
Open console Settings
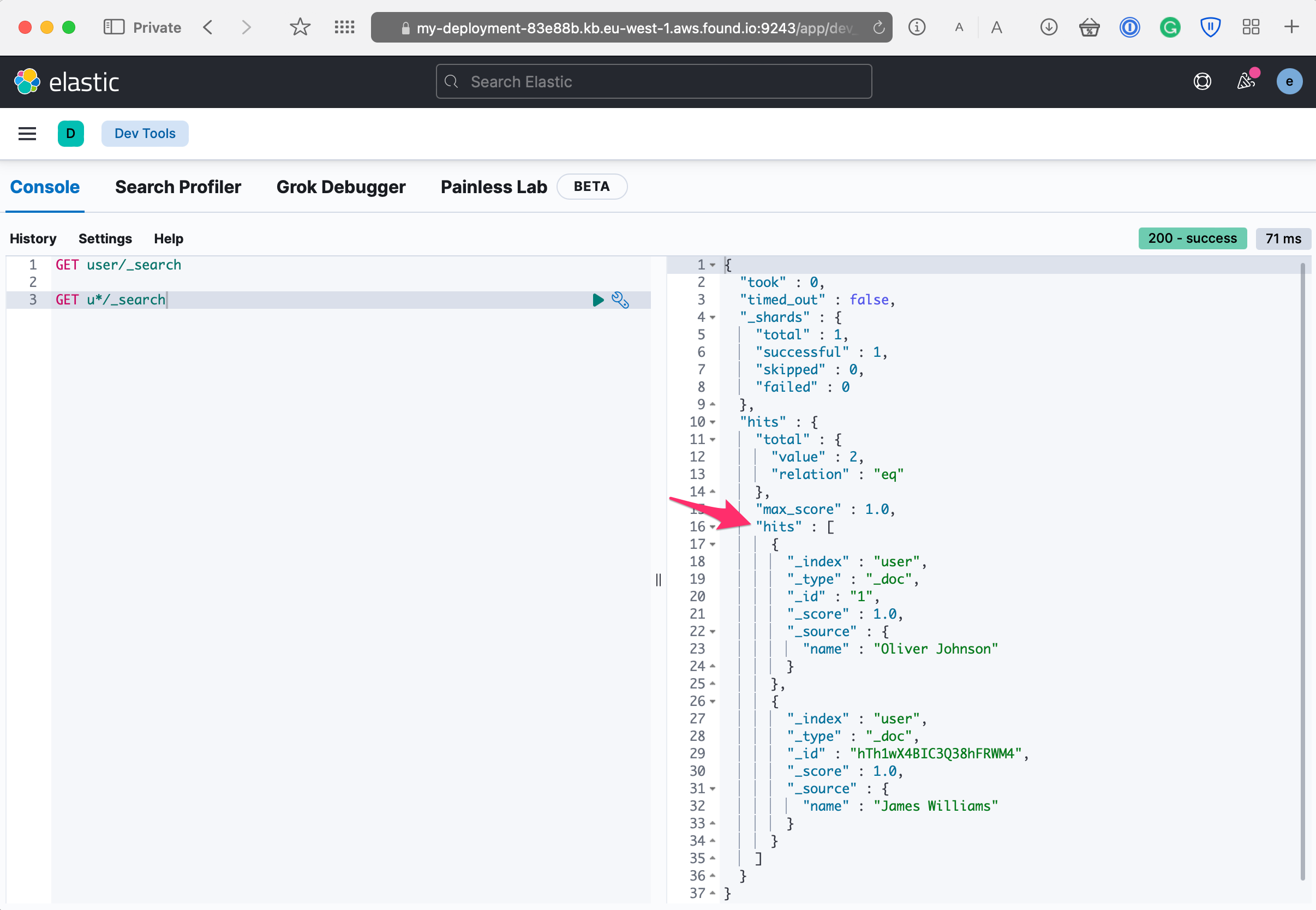point(105,238)
